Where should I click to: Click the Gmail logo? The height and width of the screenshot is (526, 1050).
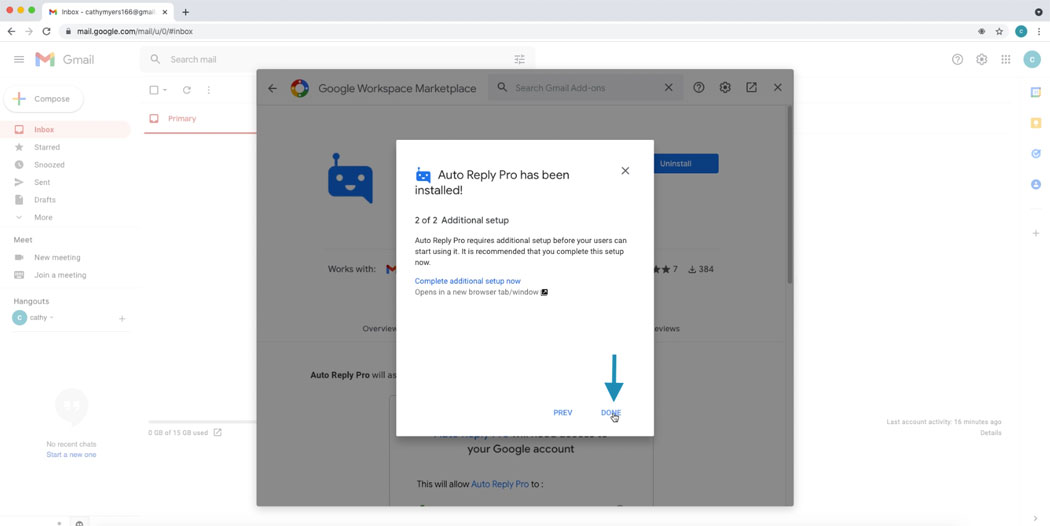click(64, 60)
